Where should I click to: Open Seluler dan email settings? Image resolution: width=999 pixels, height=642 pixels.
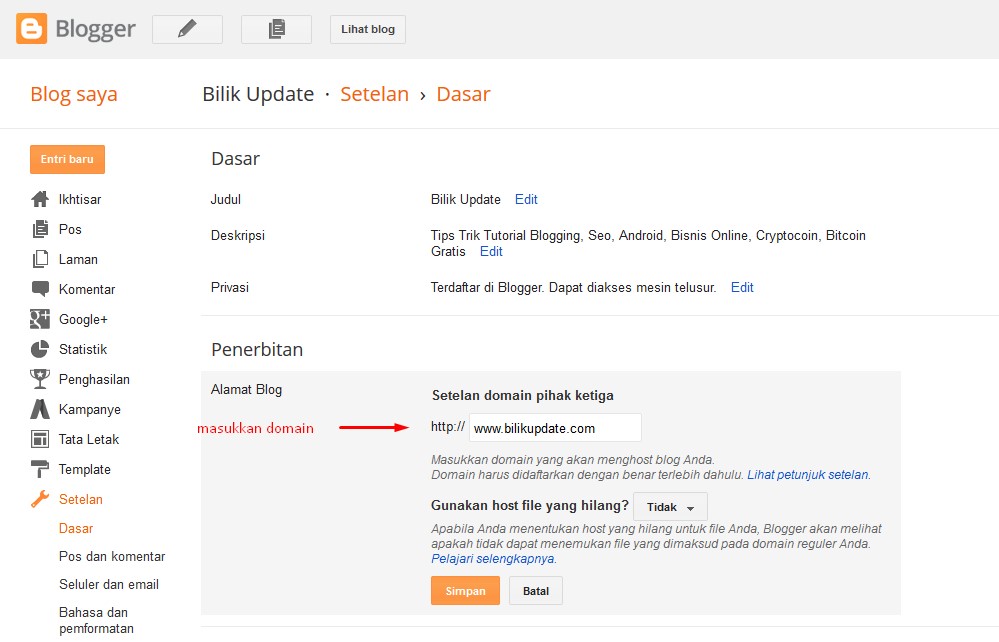pos(108,584)
